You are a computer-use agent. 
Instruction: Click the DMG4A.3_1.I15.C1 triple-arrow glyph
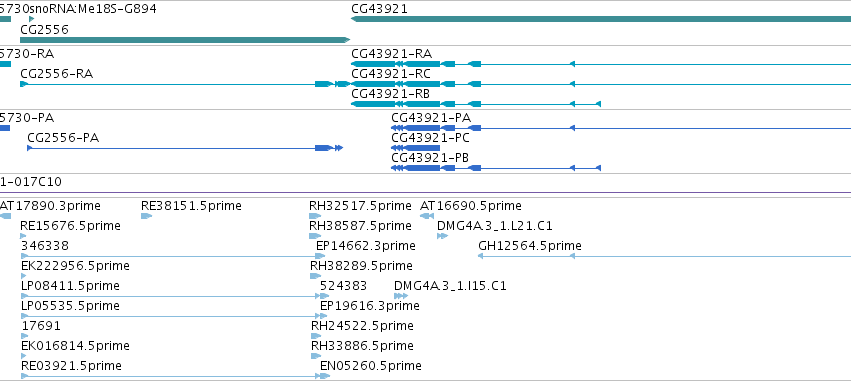tap(401, 296)
